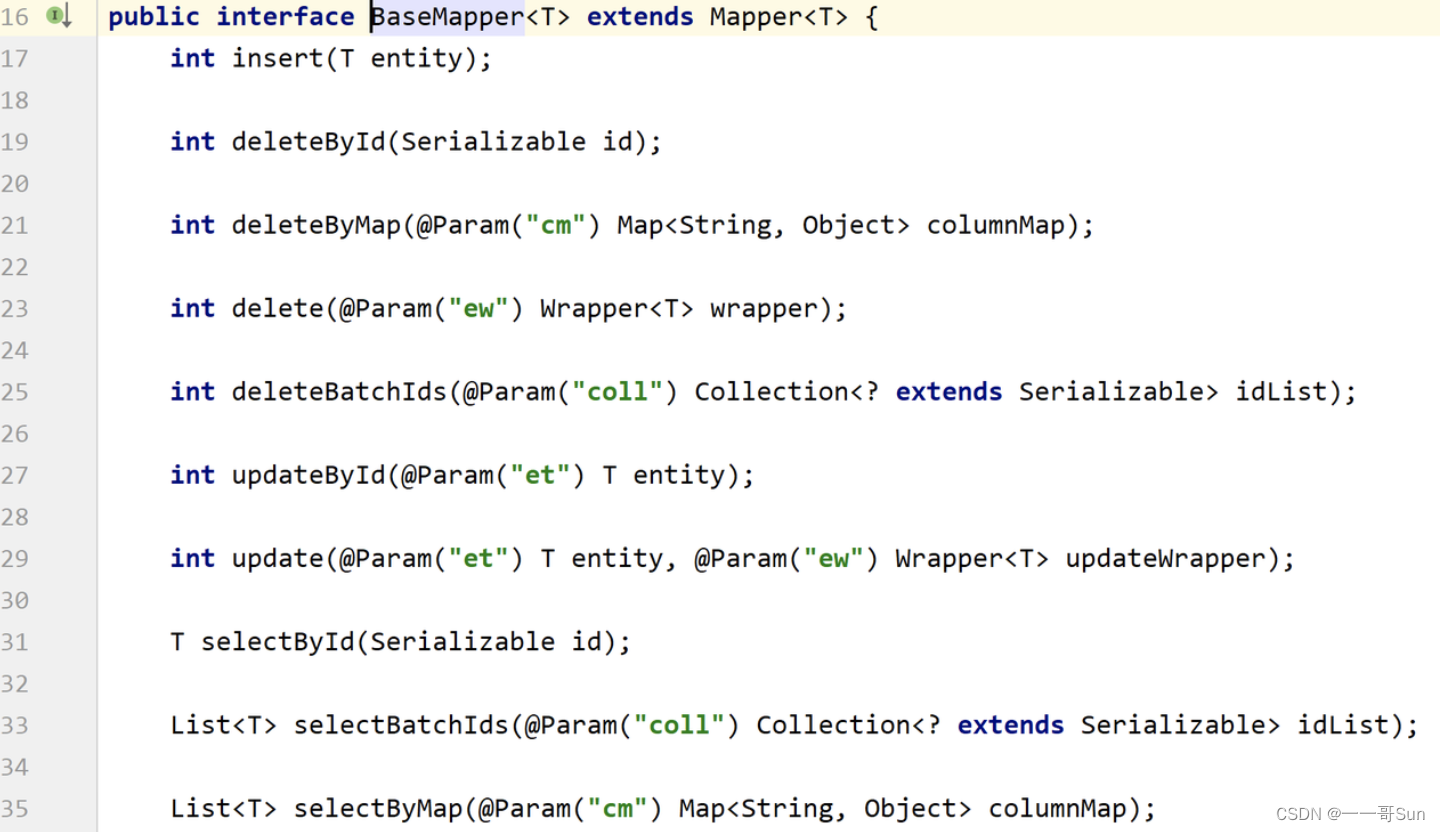Click Serializable type on line 19
The height and width of the screenshot is (832, 1440).
(494, 142)
